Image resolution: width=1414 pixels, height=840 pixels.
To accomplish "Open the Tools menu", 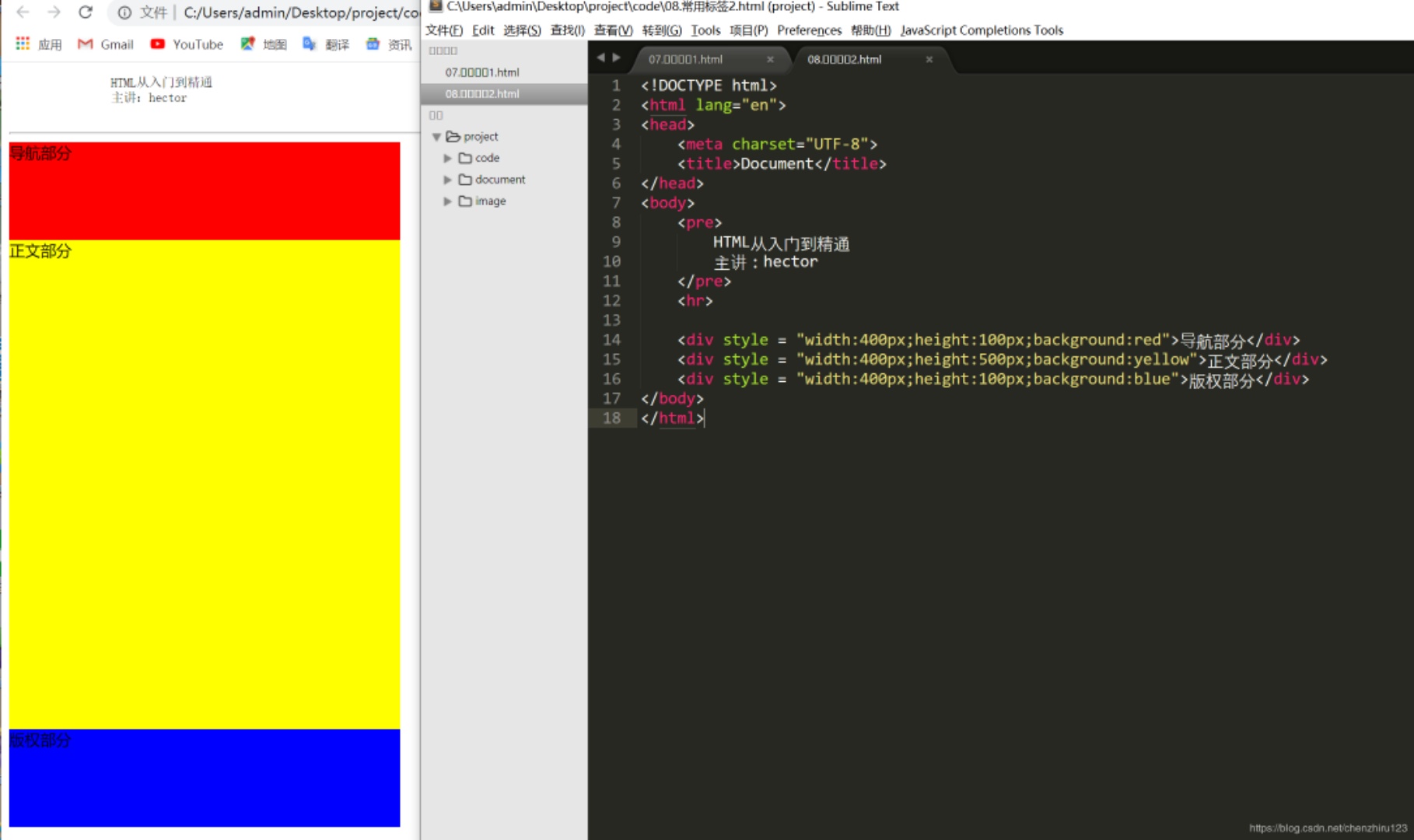I will pos(705,30).
